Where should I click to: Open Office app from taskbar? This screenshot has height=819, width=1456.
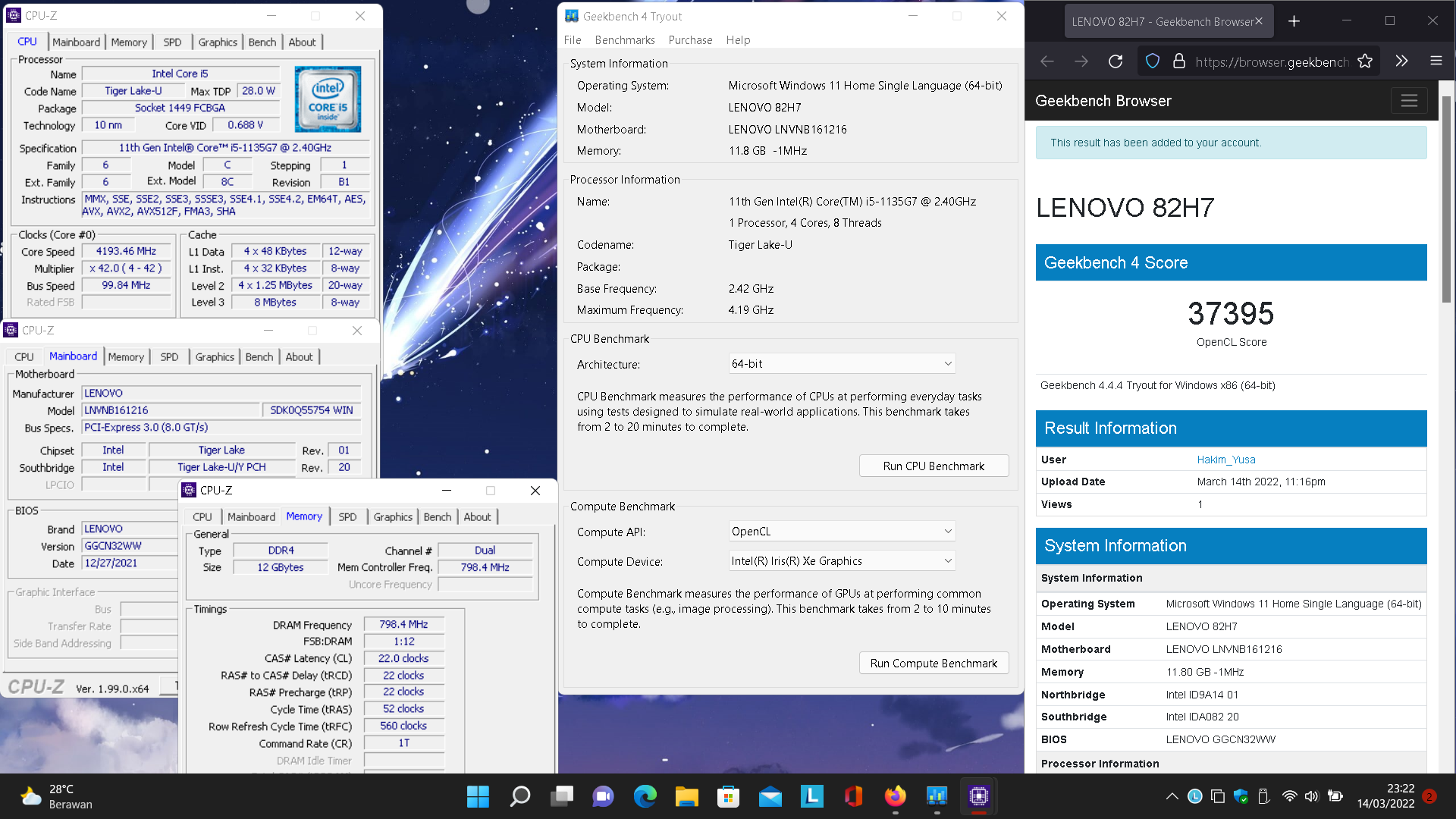coord(854,796)
